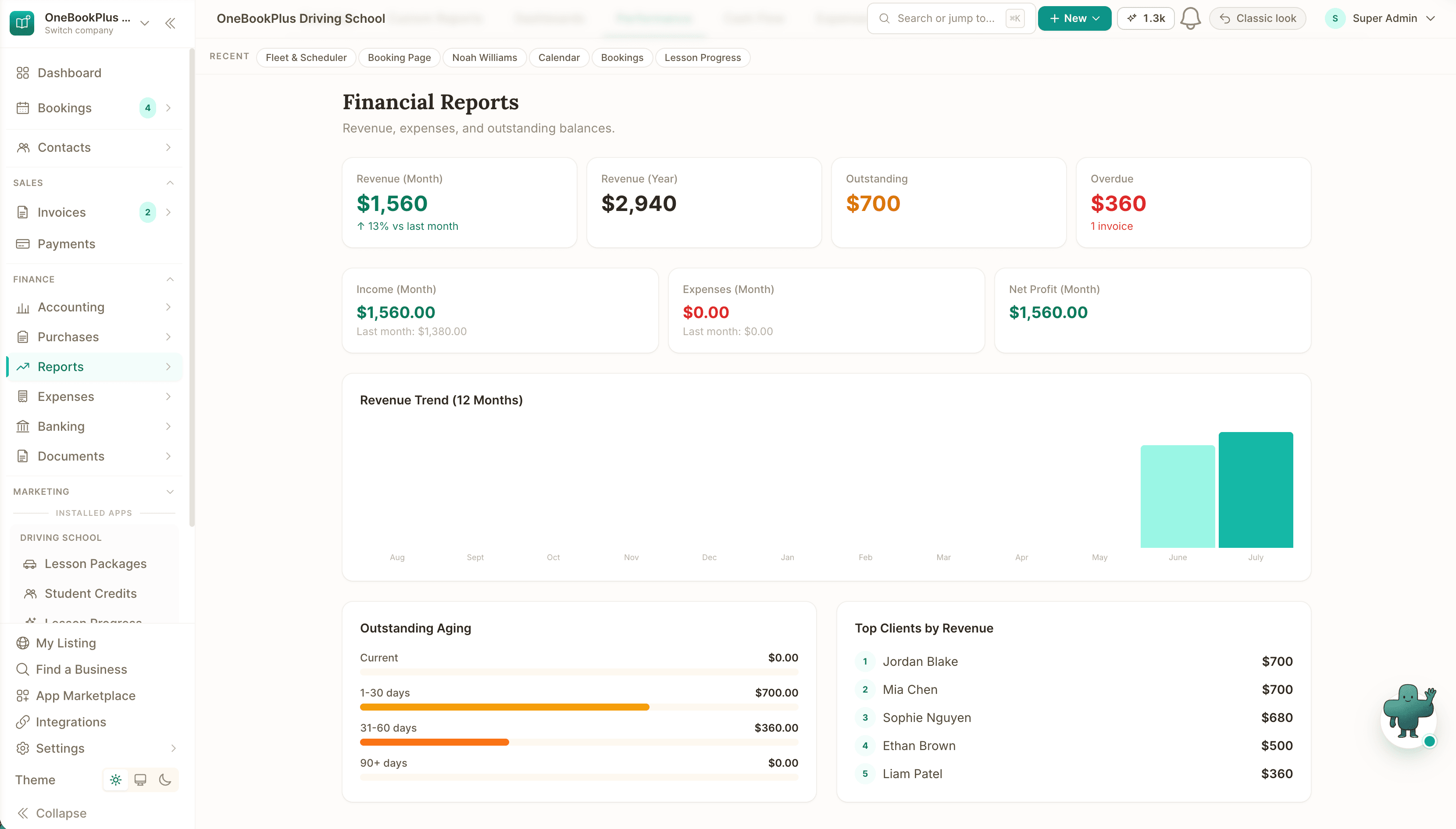Image resolution: width=1456 pixels, height=829 pixels.
Task: Click the search magnifier icon
Action: [x=884, y=18]
